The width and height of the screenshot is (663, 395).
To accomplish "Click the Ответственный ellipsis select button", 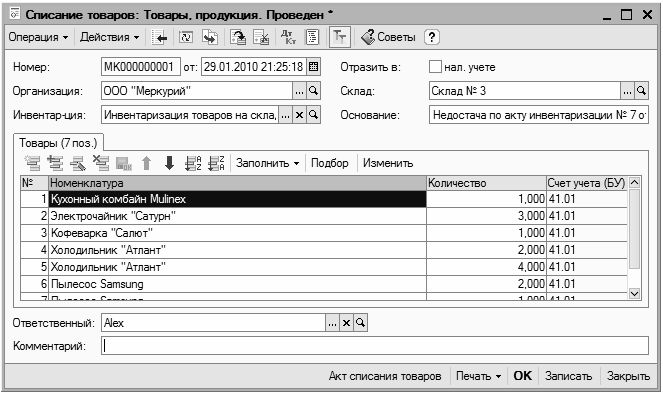I will 332,323.
